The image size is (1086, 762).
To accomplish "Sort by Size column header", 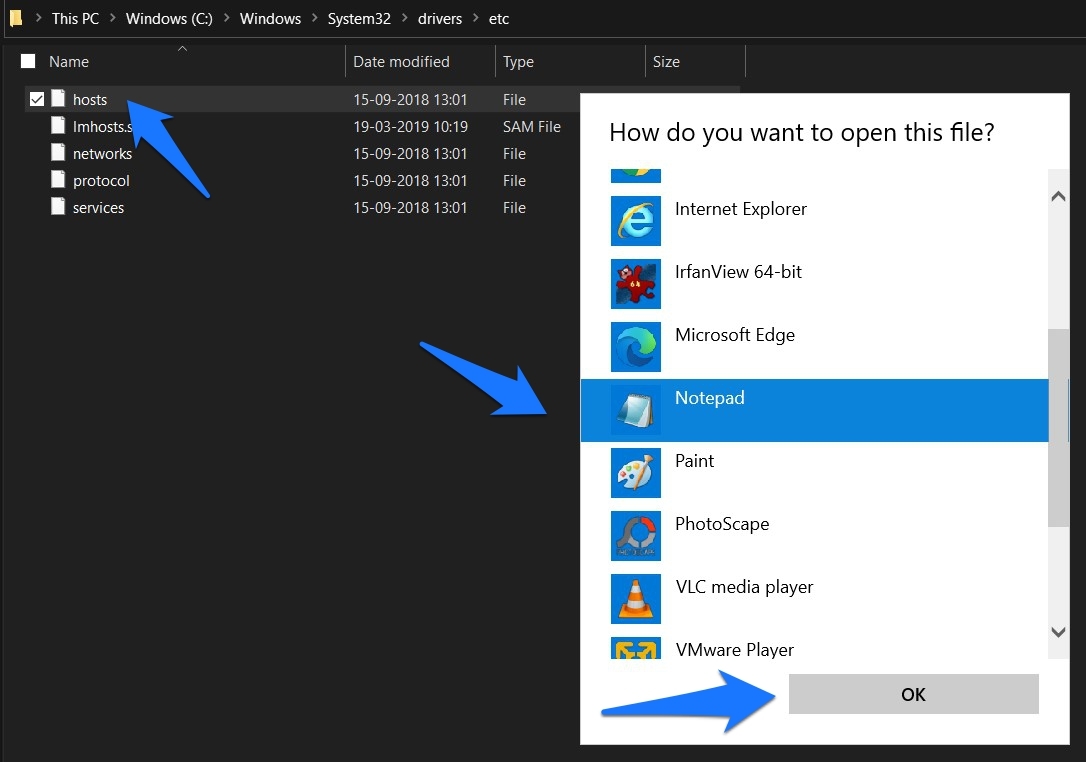I will pyautogui.click(x=666, y=62).
